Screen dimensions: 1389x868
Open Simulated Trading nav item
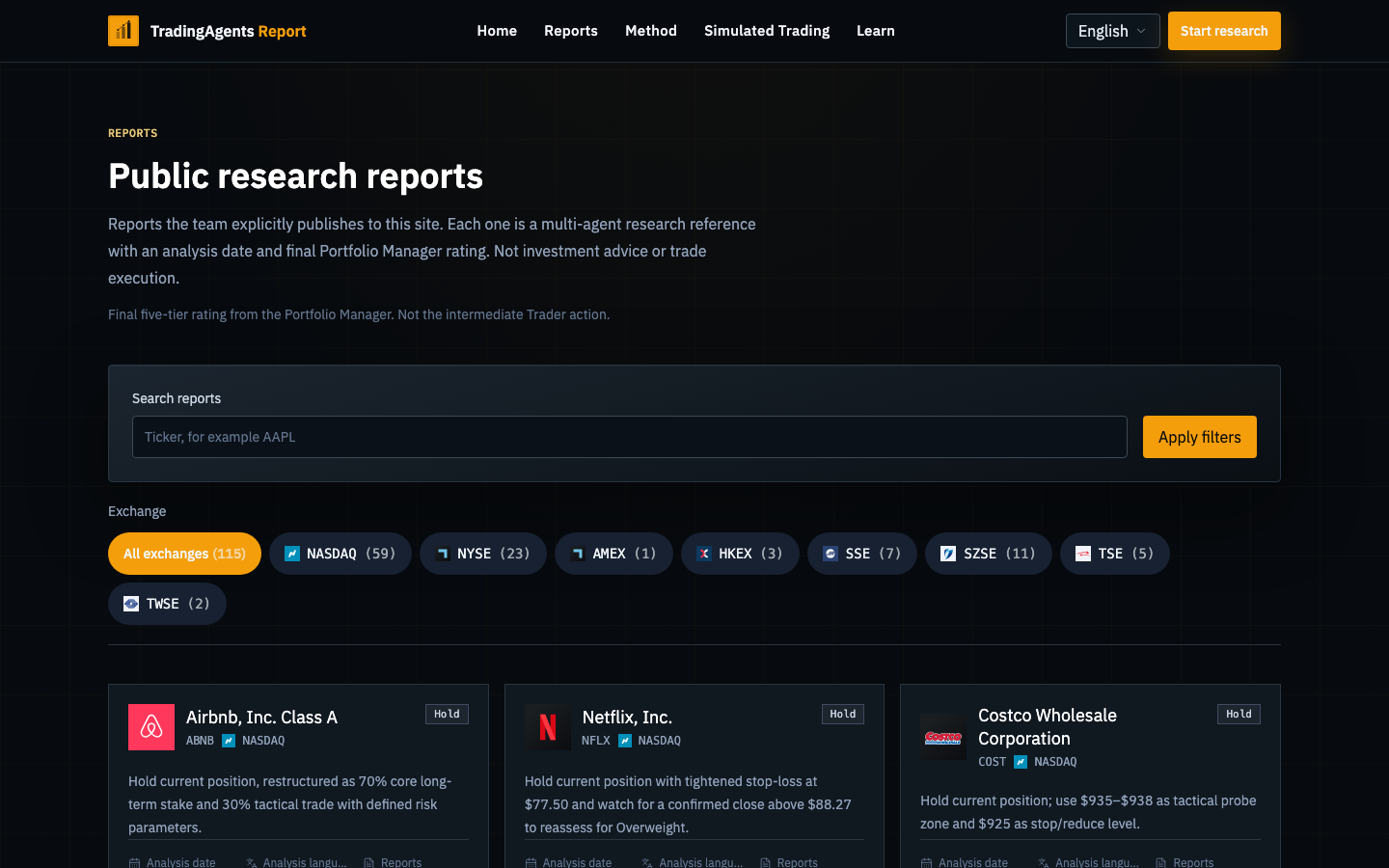tap(767, 31)
